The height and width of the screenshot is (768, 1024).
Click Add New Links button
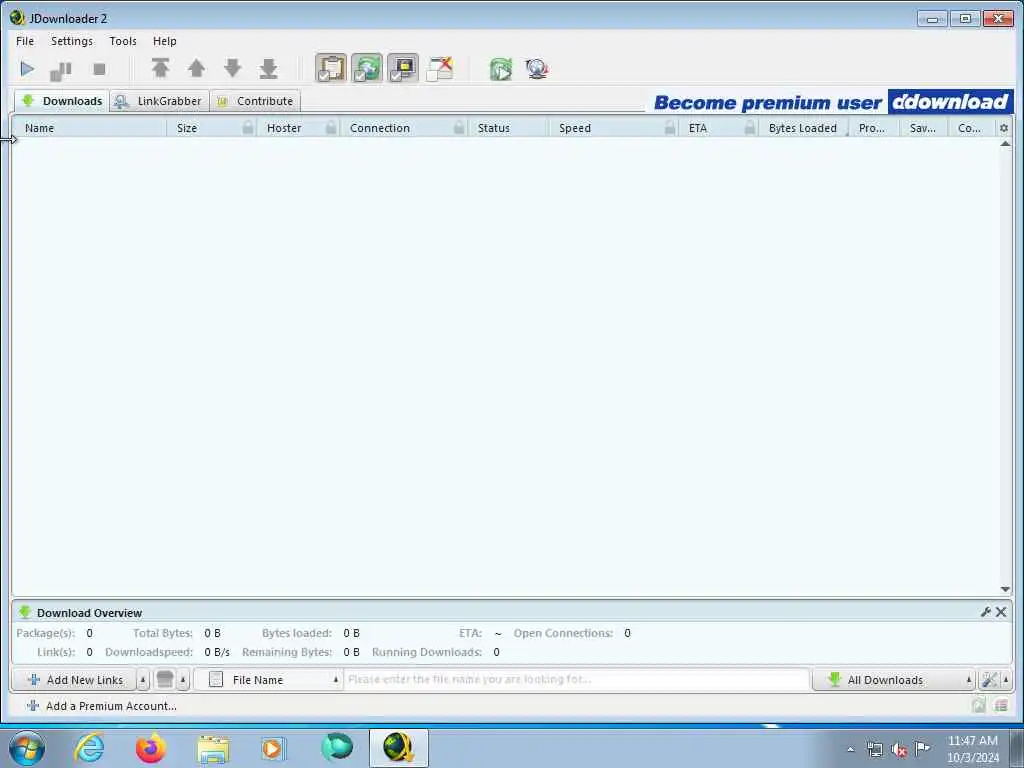(x=75, y=680)
